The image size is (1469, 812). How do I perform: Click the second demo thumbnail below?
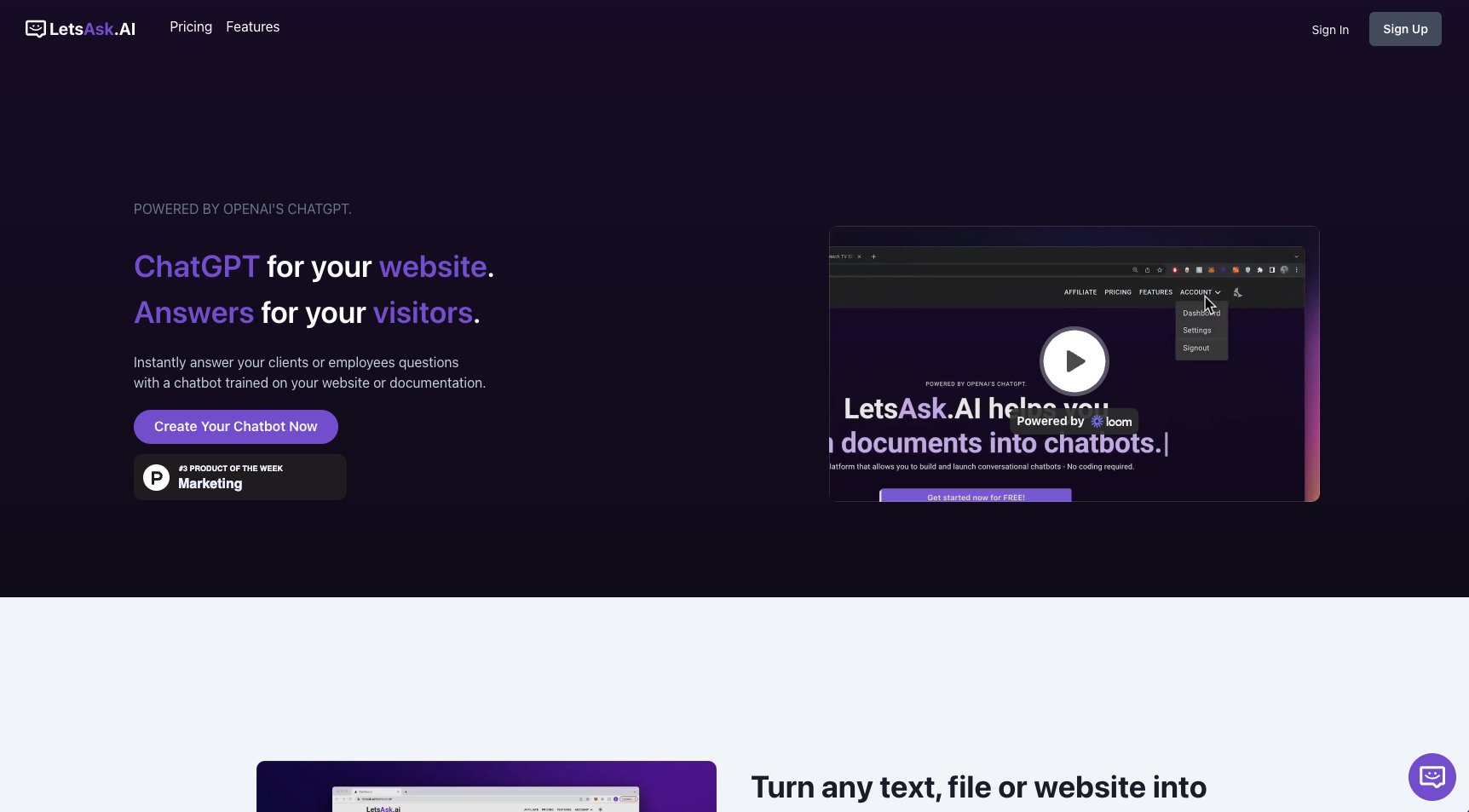(x=487, y=786)
